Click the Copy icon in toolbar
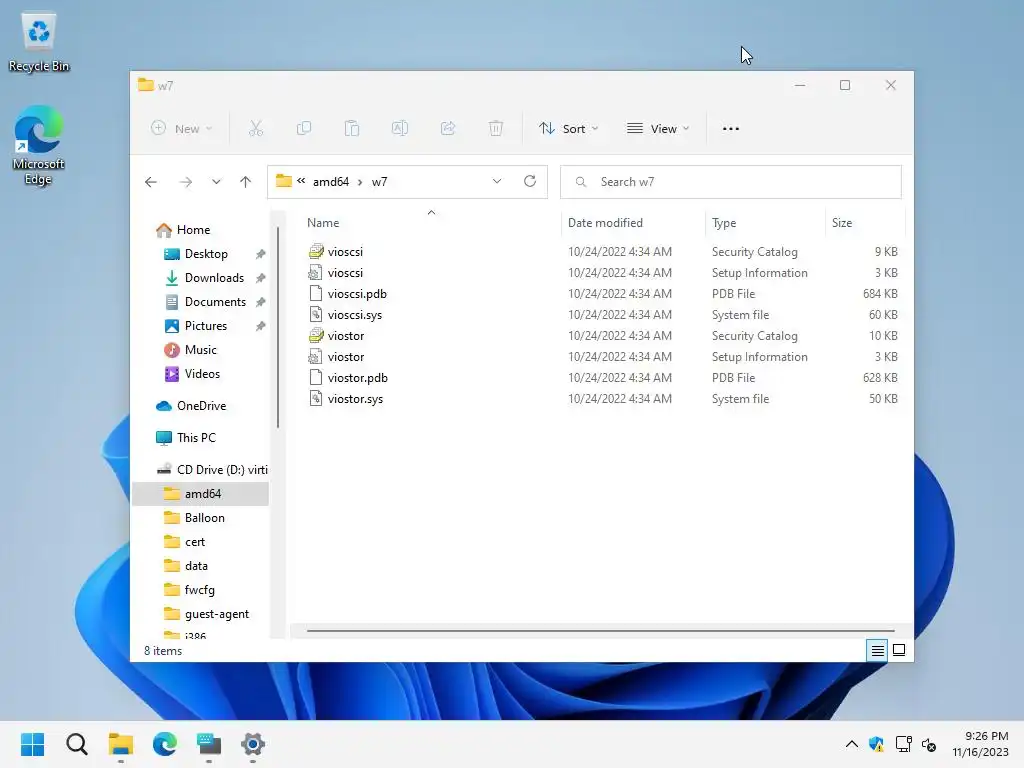The image size is (1024, 768). coord(304,129)
